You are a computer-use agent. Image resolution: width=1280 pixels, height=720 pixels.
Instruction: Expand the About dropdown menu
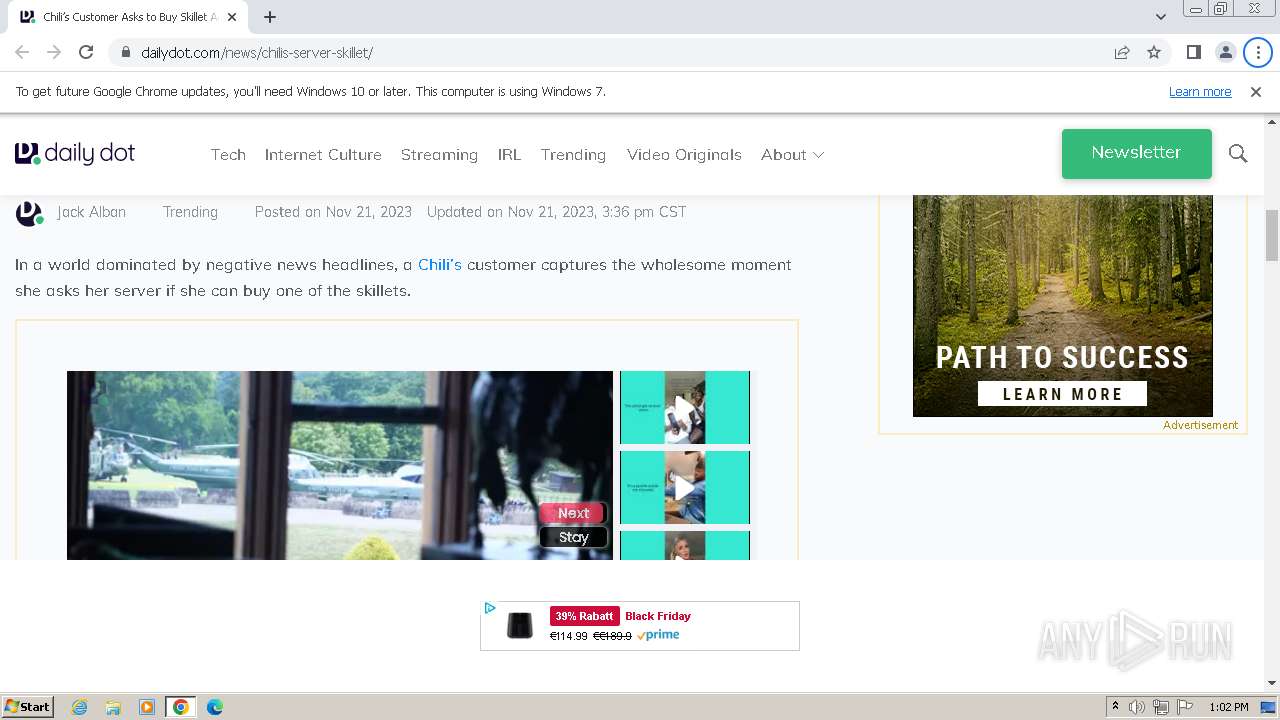792,154
